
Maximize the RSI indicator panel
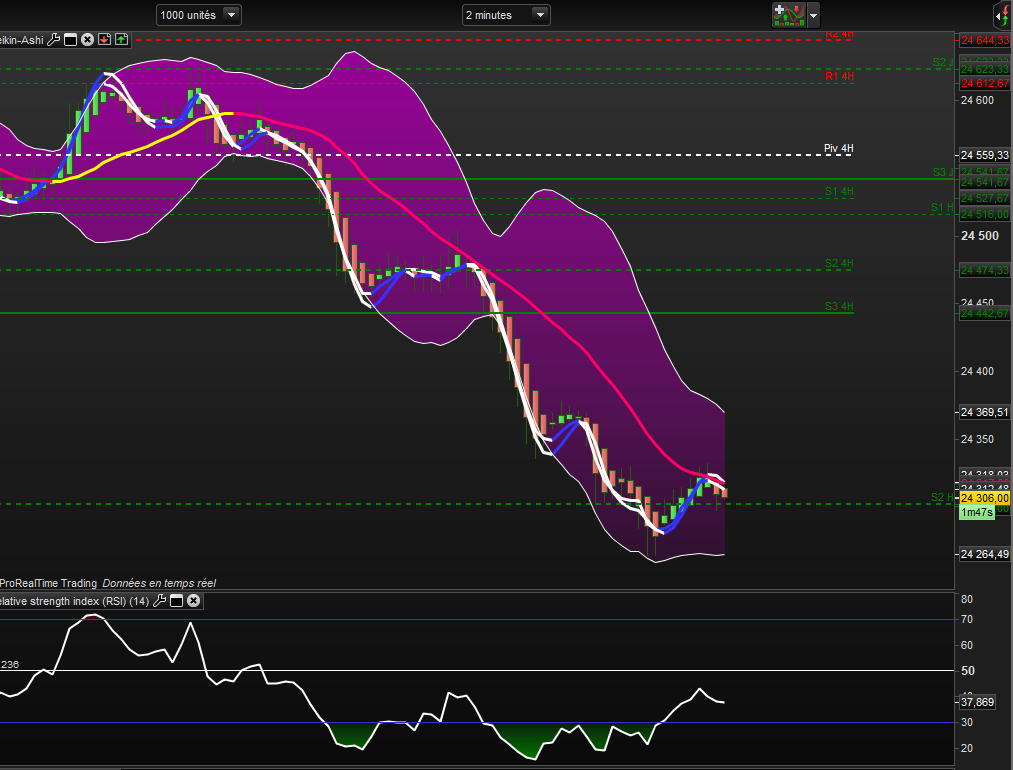(176, 601)
